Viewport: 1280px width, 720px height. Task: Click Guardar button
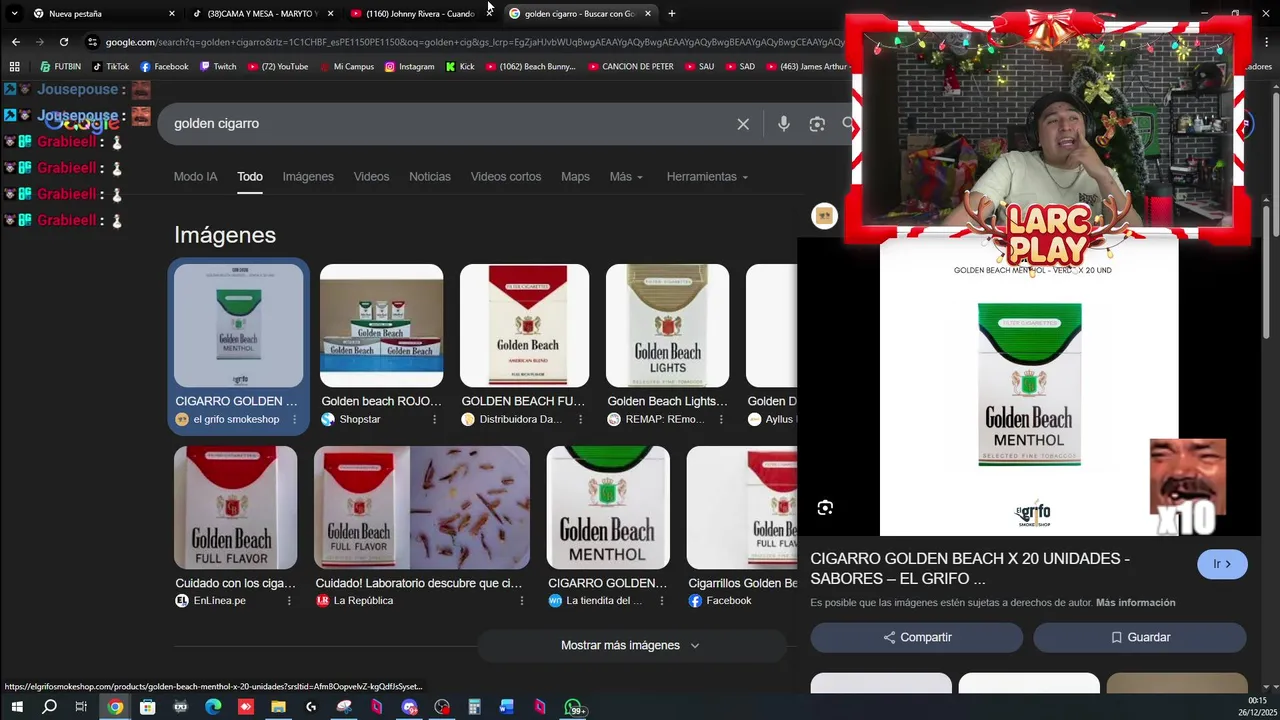1140,638
